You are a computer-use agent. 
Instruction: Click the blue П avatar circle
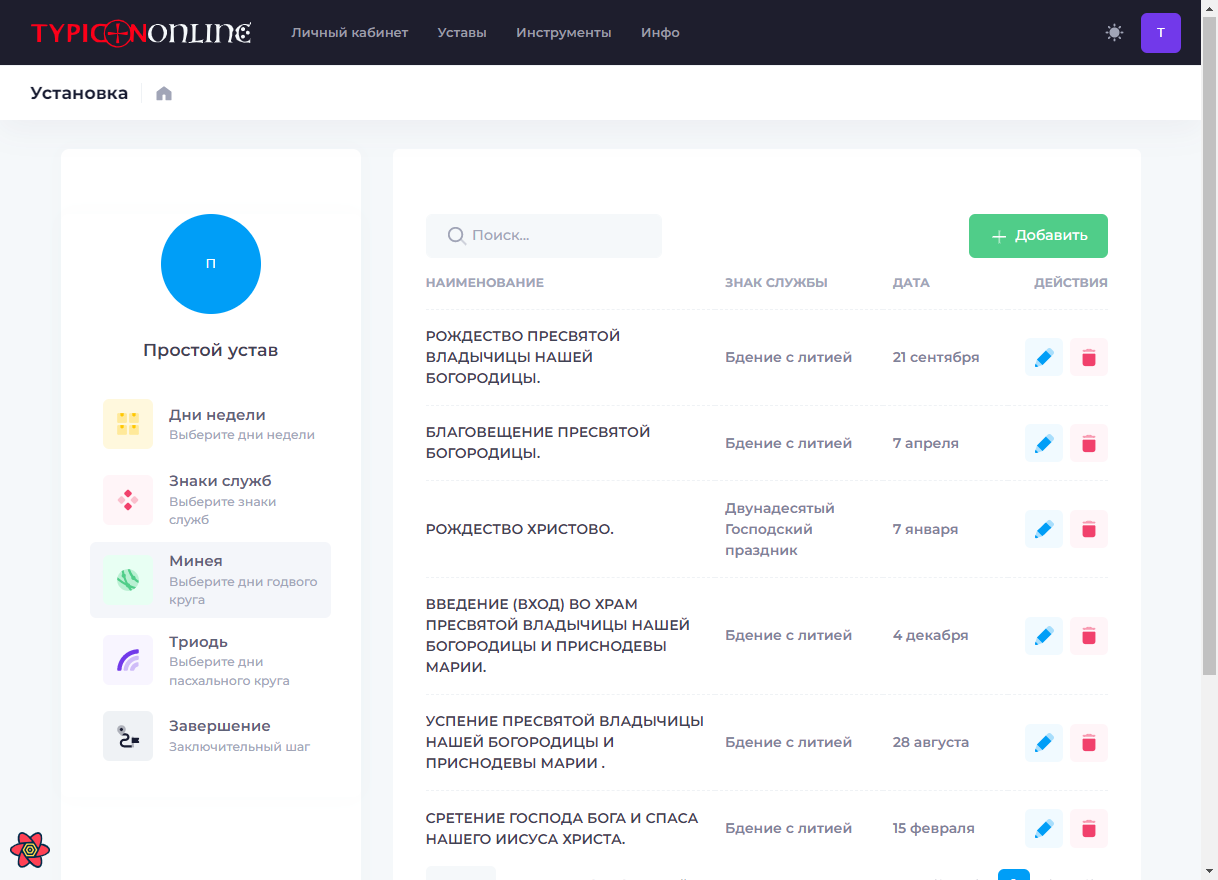point(211,264)
